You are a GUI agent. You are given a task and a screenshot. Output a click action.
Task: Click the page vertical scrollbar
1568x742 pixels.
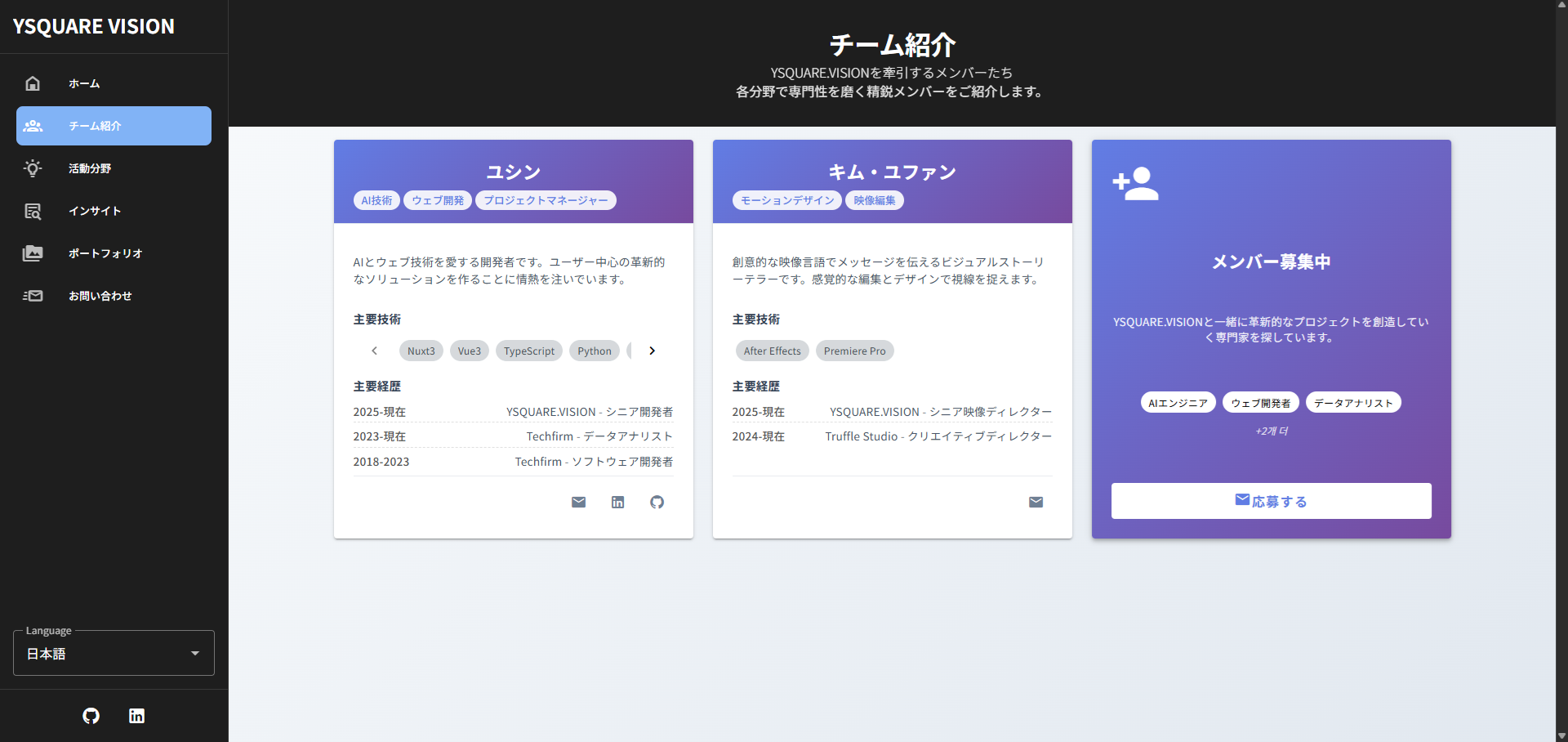pyautogui.click(x=1561, y=371)
